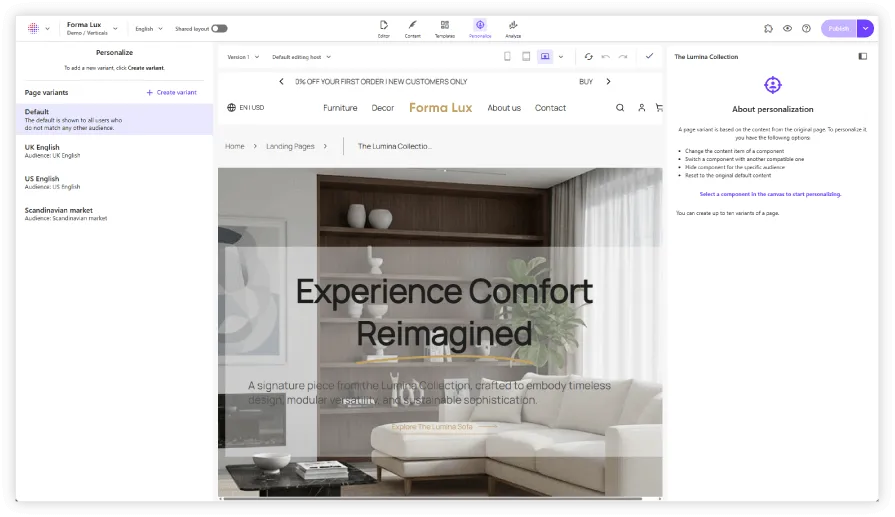895x517 pixels.
Task: Select the Scandinavian market page variant
Action: tap(114, 213)
